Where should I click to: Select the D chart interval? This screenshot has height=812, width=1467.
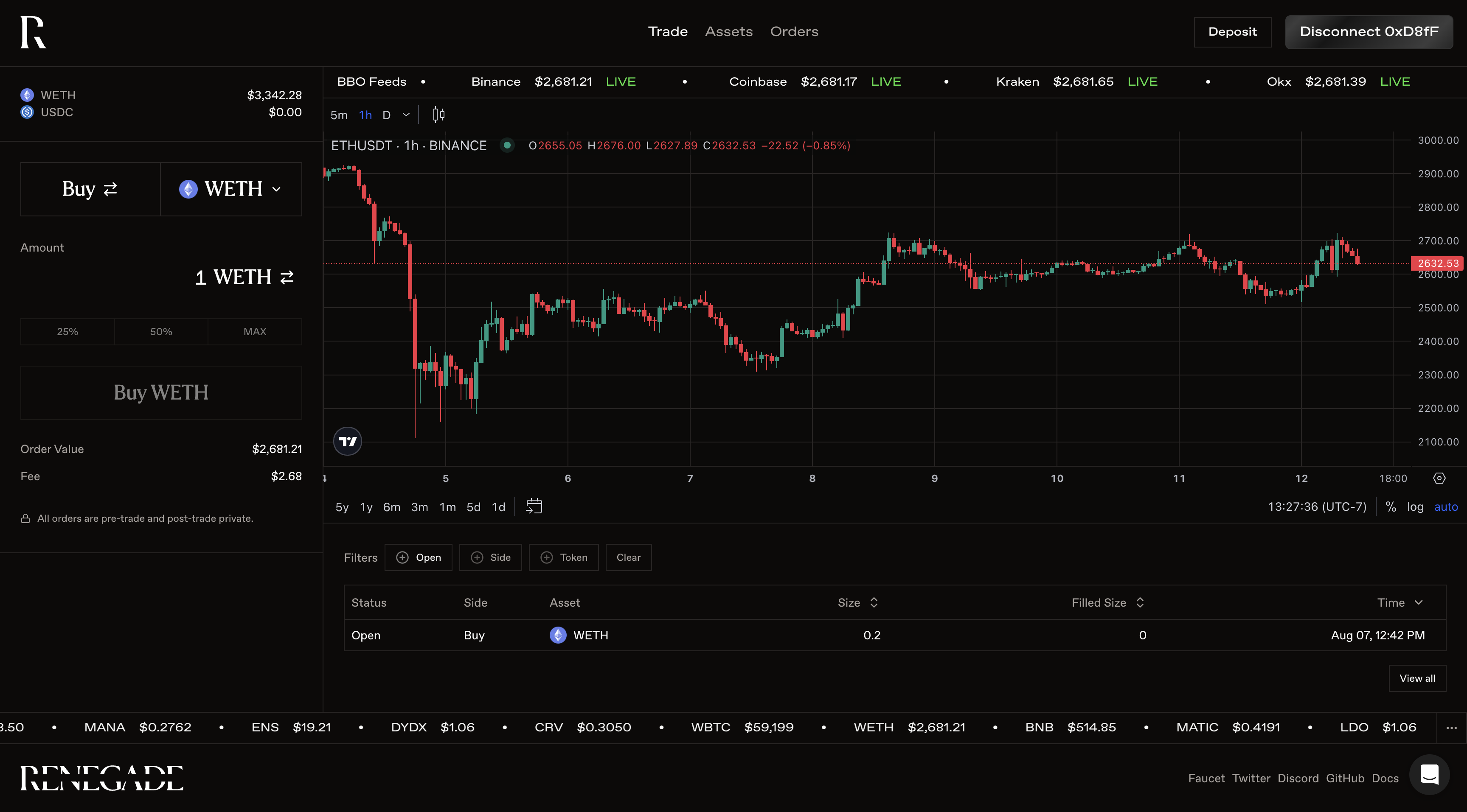(x=387, y=115)
